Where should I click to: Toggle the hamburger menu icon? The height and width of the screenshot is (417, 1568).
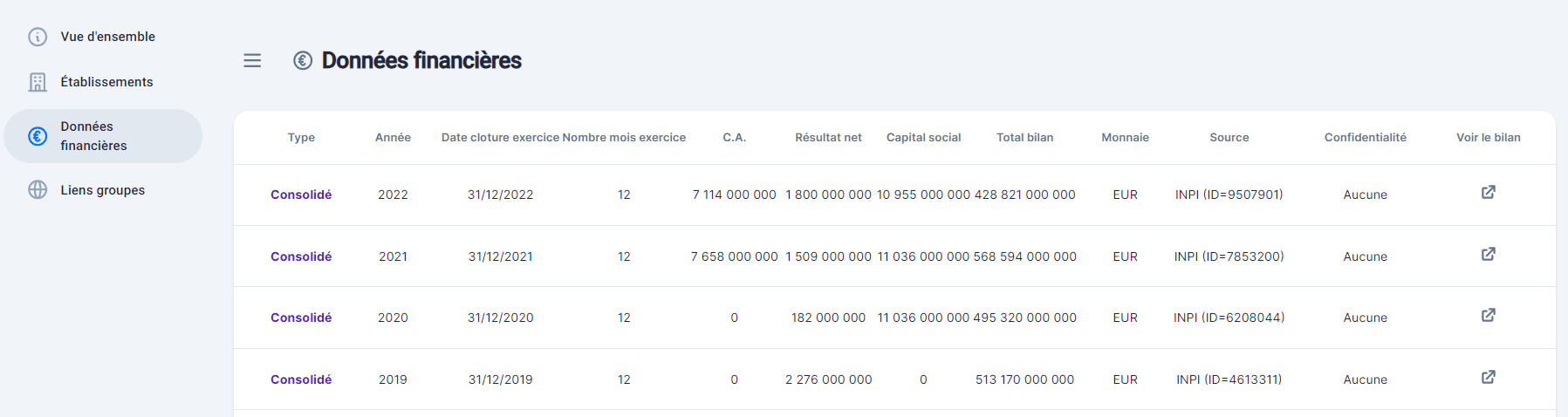(x=252, y=60)
